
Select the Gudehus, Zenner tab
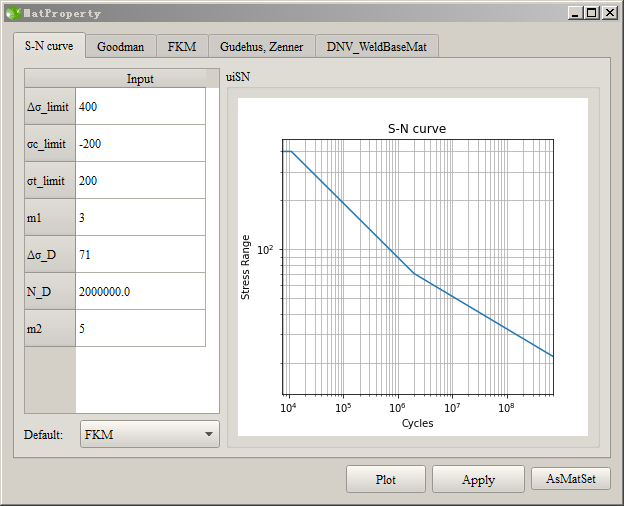261,47
